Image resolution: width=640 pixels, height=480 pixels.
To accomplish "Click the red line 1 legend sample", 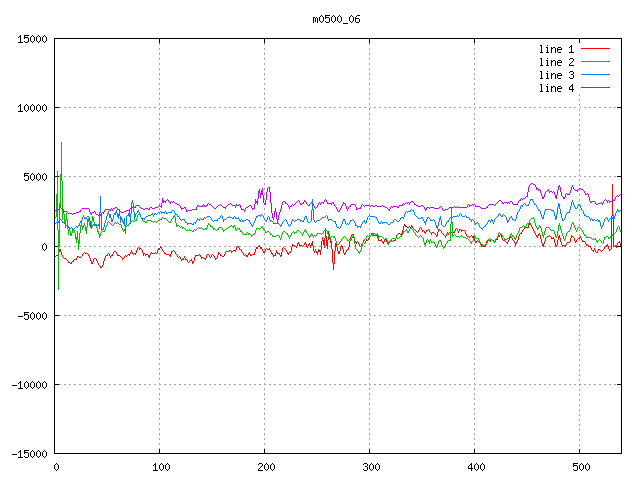I will coord(596,49).
